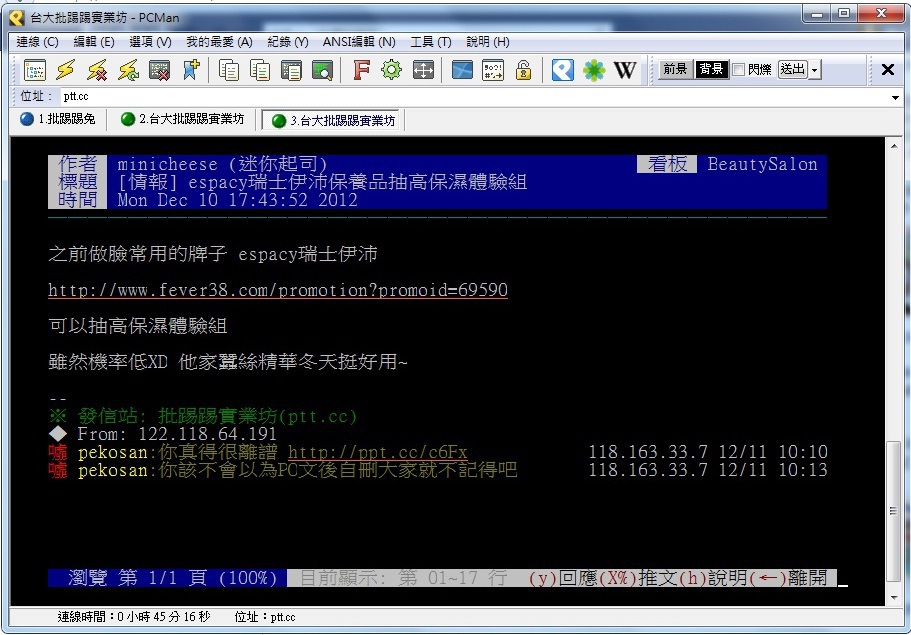This screenshot has height=635, width=911.
Task: Click the 送出 send button
Action: pos(792,69)
